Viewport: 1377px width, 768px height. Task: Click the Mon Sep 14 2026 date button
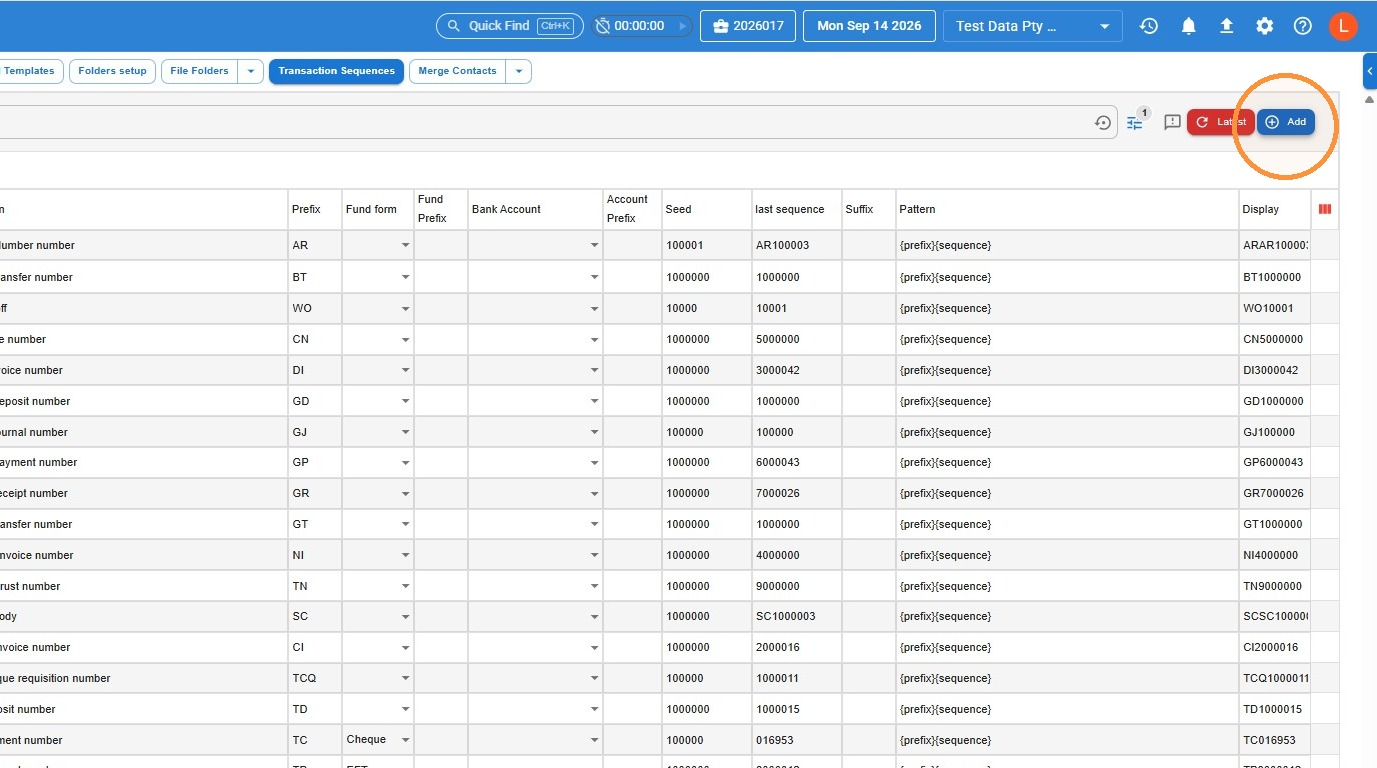(x=869, y=26)
